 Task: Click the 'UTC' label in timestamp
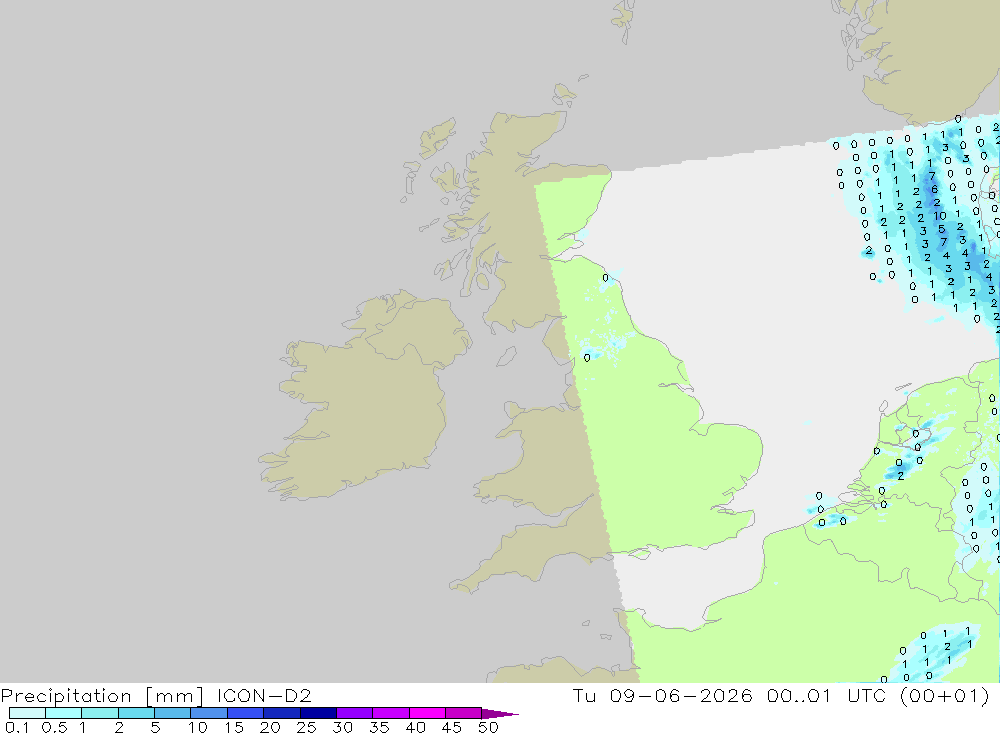tap(867, 695)
